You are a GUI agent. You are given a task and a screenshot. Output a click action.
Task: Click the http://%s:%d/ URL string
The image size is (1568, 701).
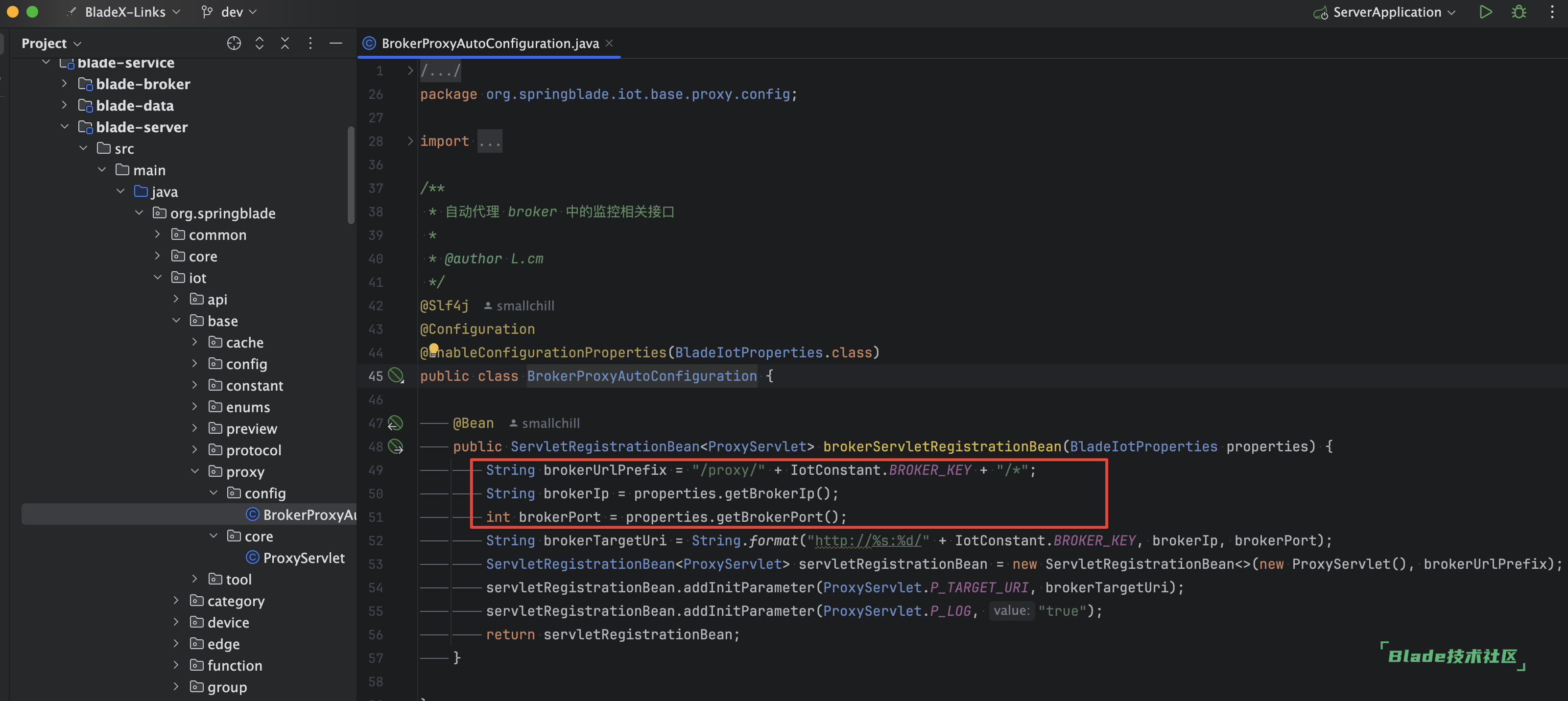(868, 540)
